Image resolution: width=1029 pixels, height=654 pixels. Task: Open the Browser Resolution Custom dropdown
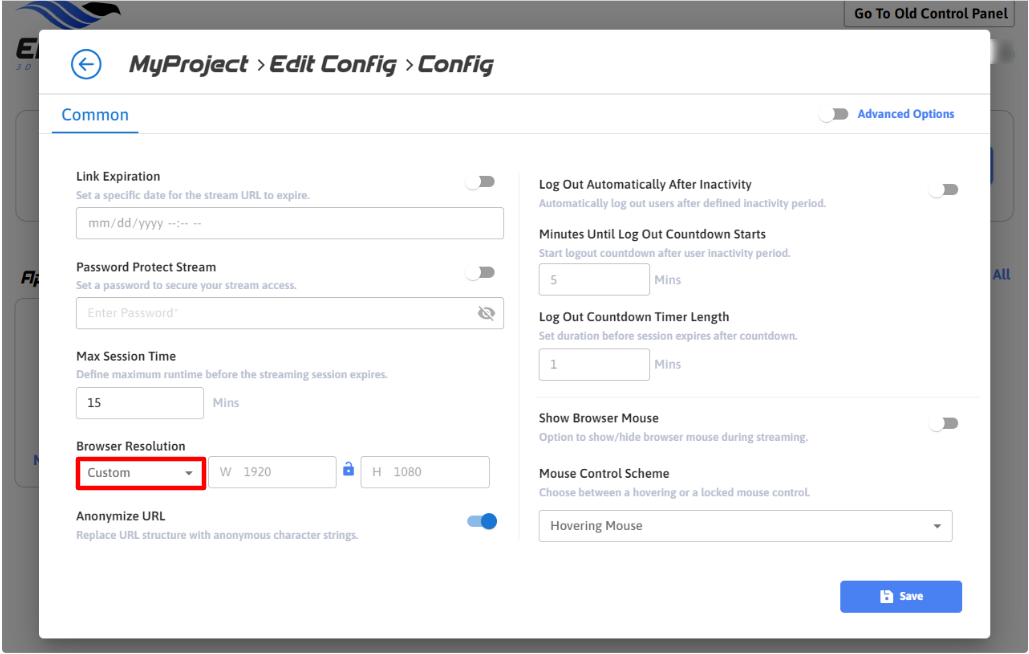(x=141, y=473)
